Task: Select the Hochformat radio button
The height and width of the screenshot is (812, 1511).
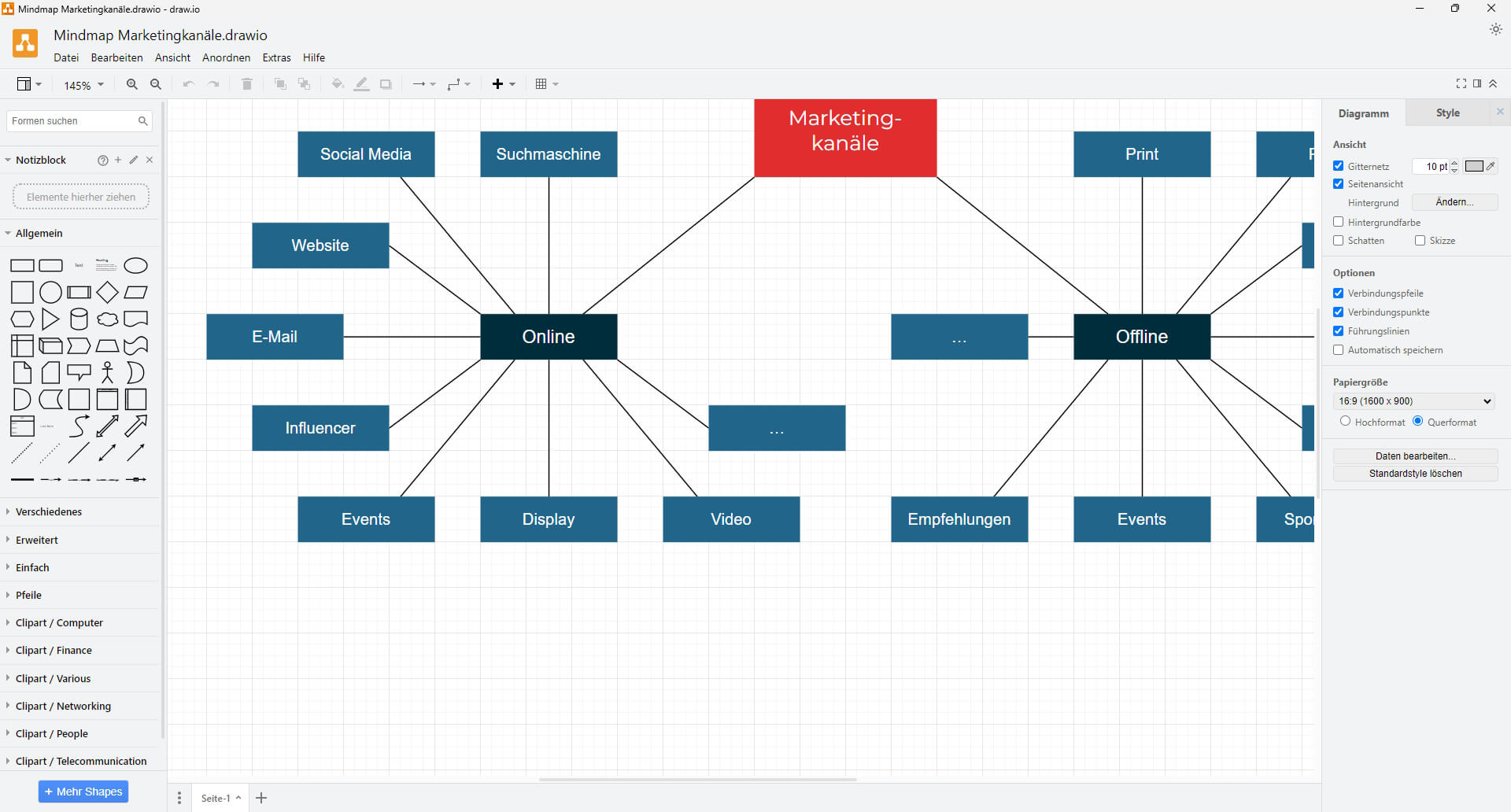Action: [1345, 422]
